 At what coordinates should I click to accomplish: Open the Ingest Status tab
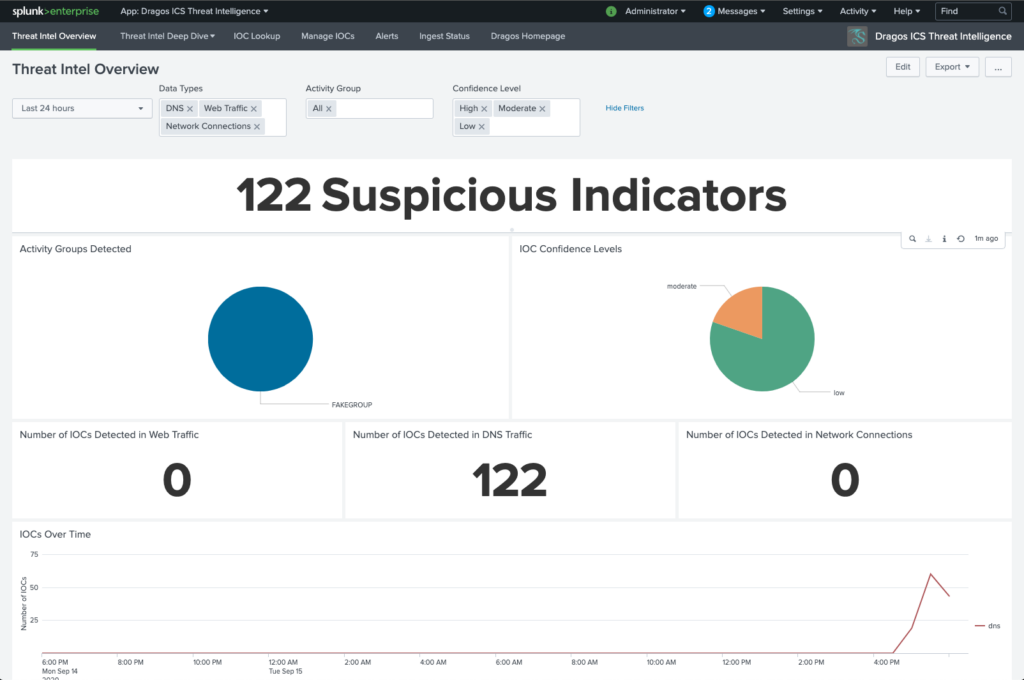444,37
